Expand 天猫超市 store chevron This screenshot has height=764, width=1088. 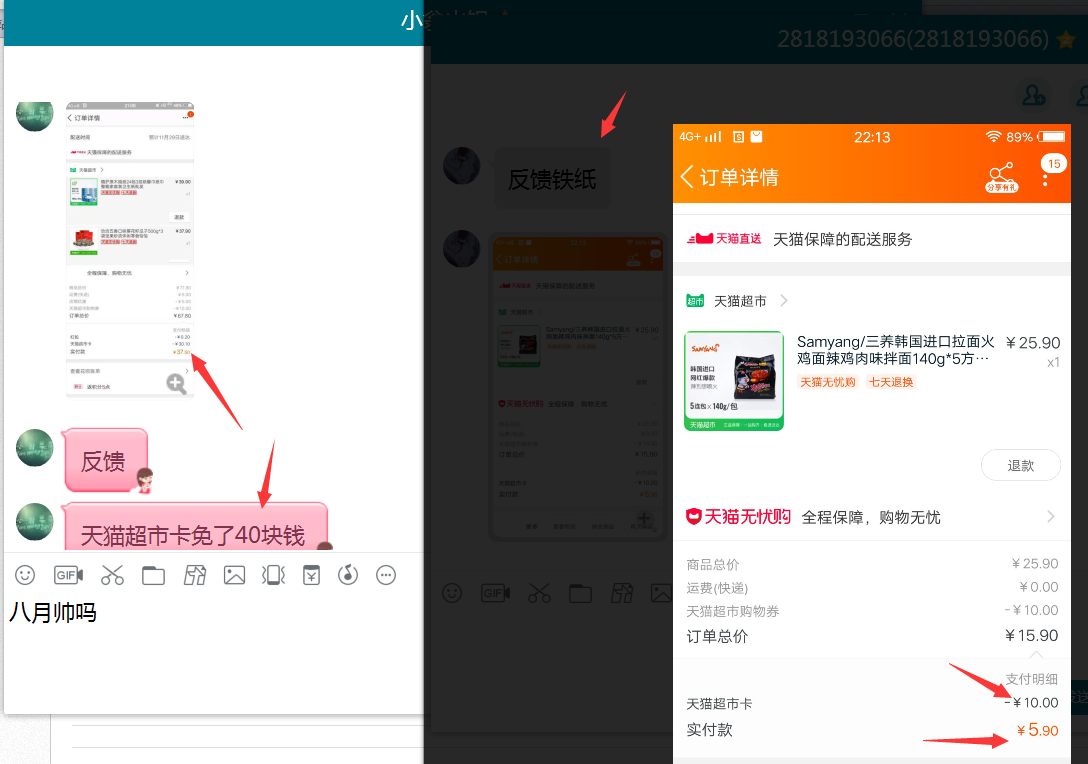[784, 300]
